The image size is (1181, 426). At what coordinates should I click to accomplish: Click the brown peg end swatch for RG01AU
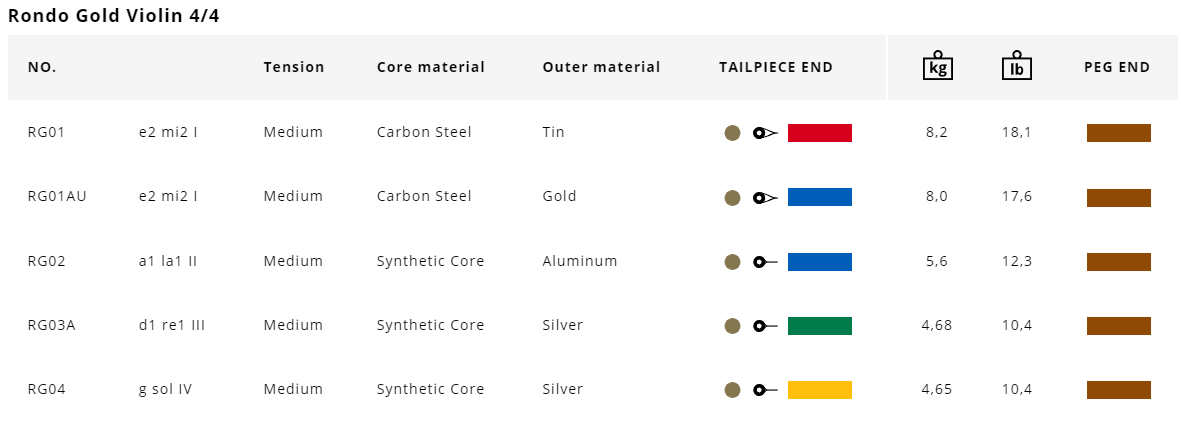point(1118,197)
